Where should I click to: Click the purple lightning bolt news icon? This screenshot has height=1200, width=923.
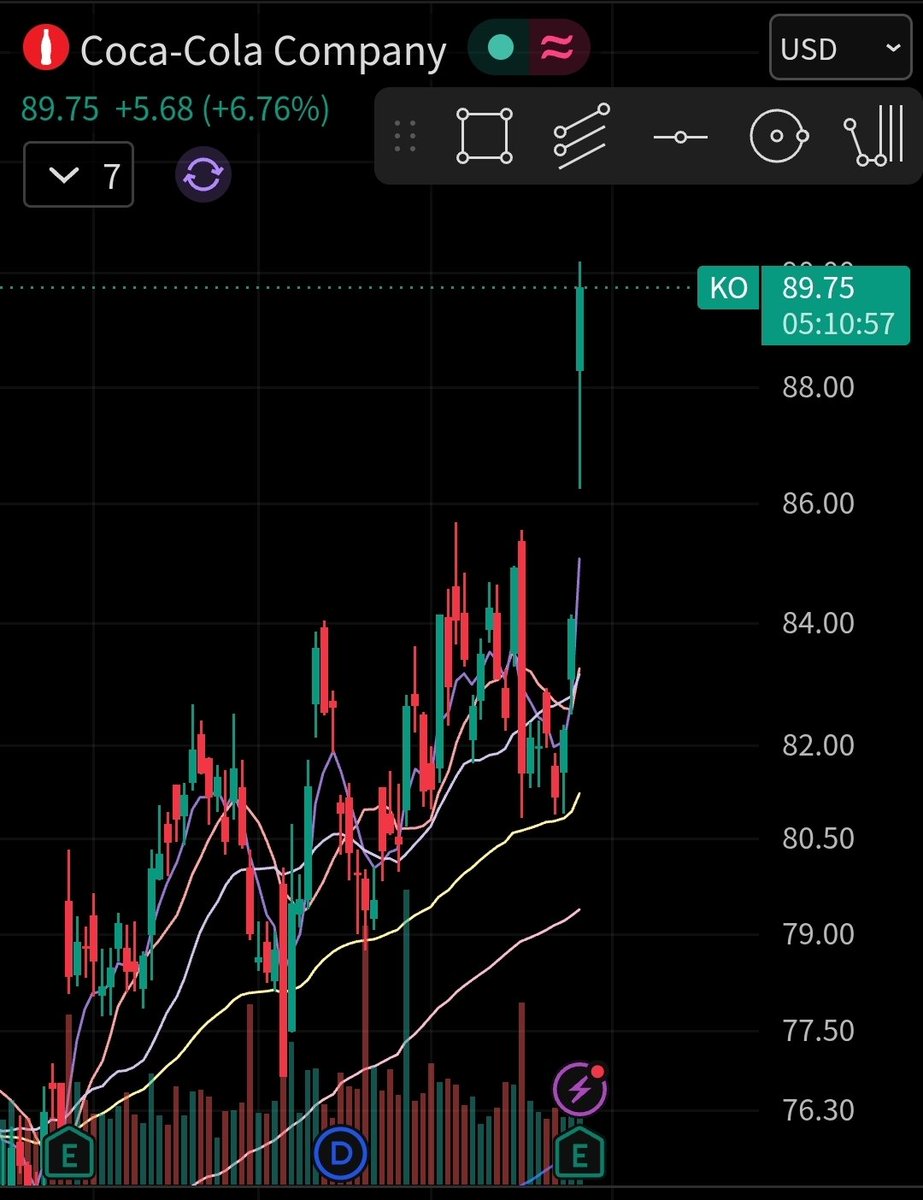(581, 1088)
